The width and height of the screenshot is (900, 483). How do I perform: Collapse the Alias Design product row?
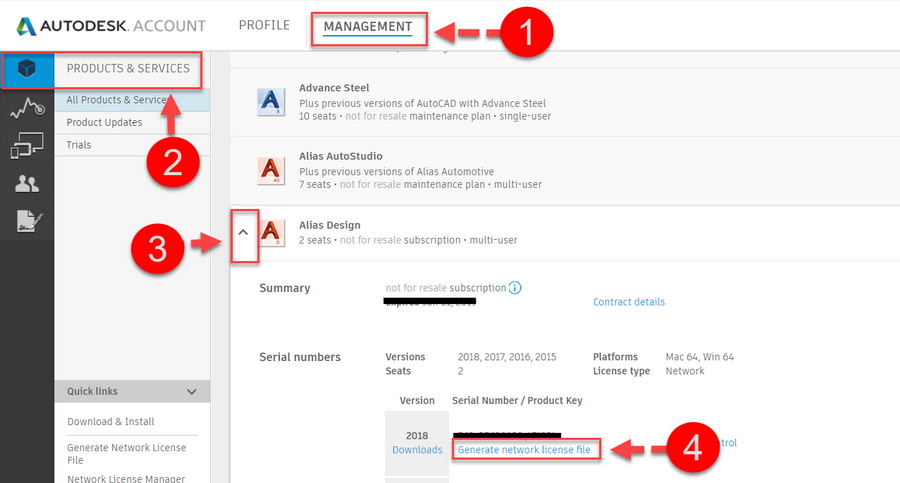[243, 233]
